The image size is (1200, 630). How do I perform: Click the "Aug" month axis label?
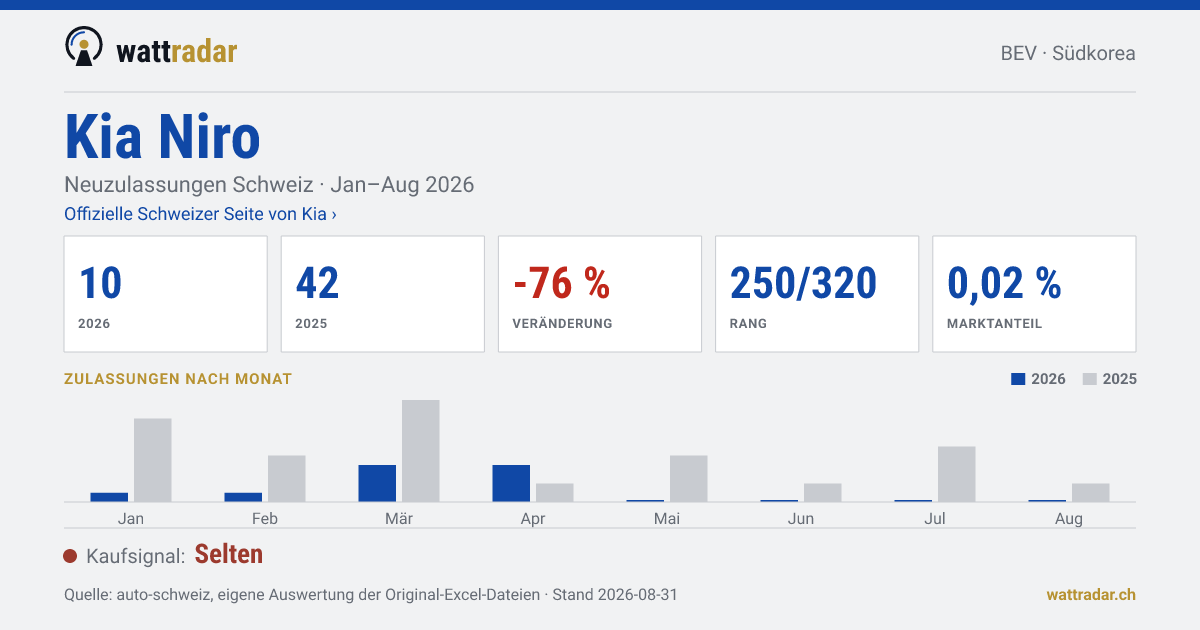(x=1069, y=519)
